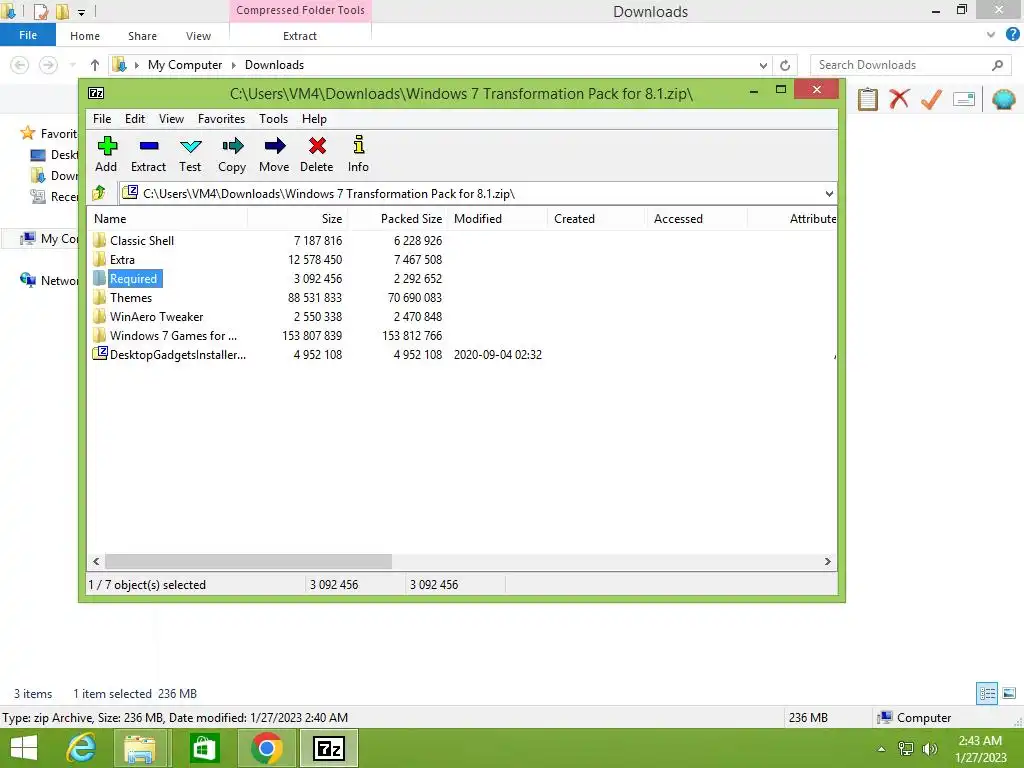Show hidden system tray icons
1024x768 pixels.
(882, 749)
